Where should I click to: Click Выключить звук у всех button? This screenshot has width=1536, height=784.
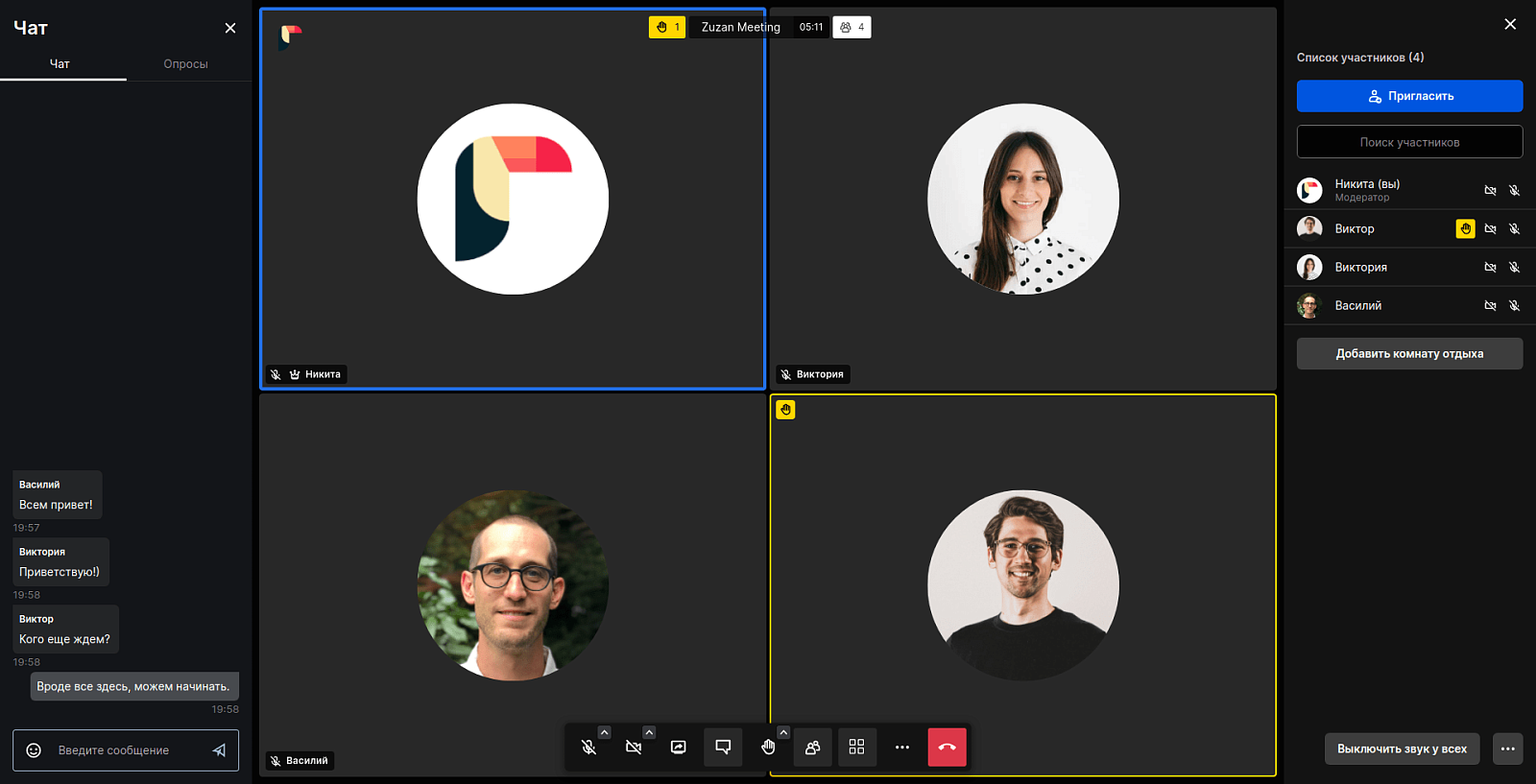point(1403,749)
